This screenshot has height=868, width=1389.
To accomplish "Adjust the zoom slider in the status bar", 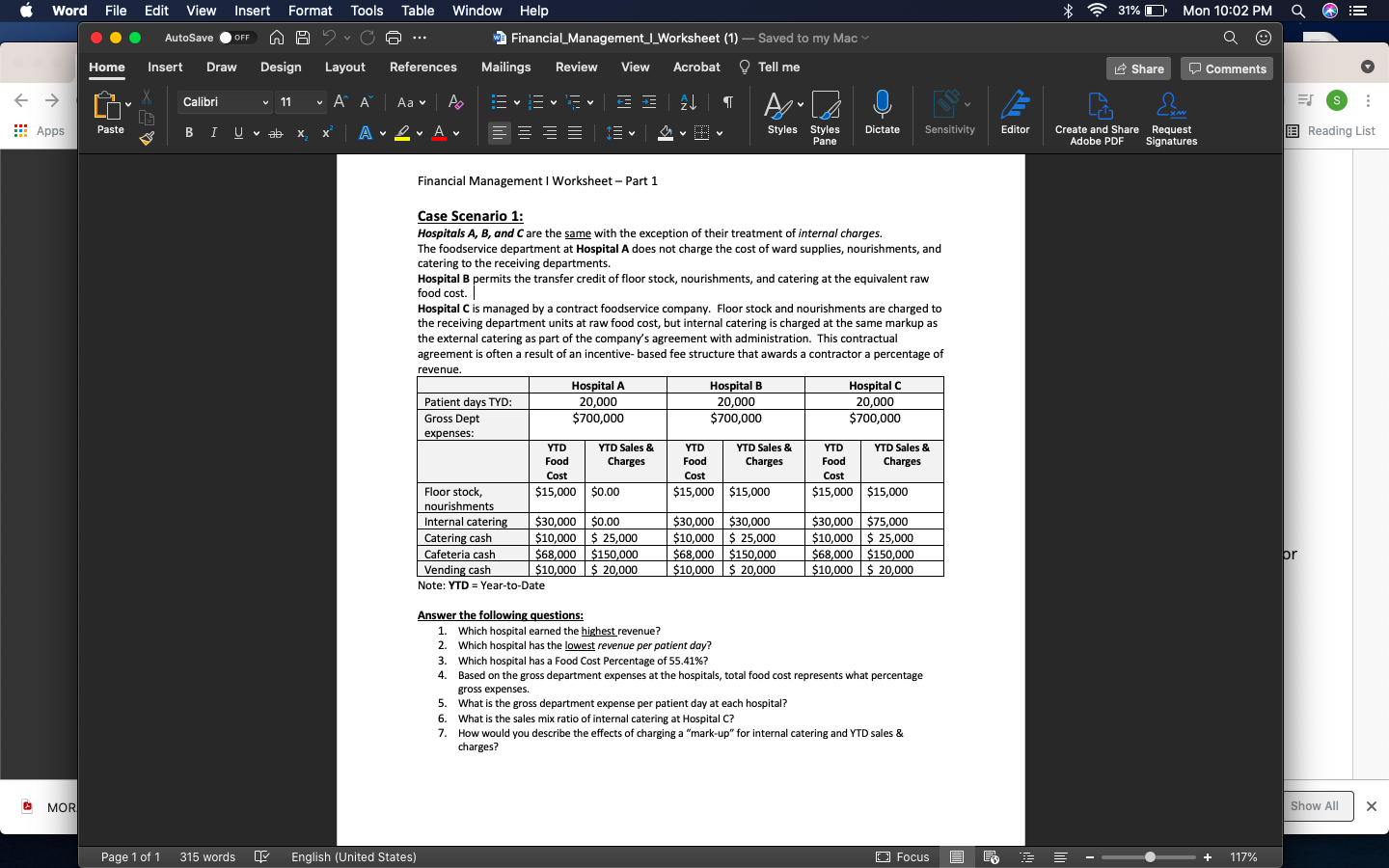I will pos(1148,856).
